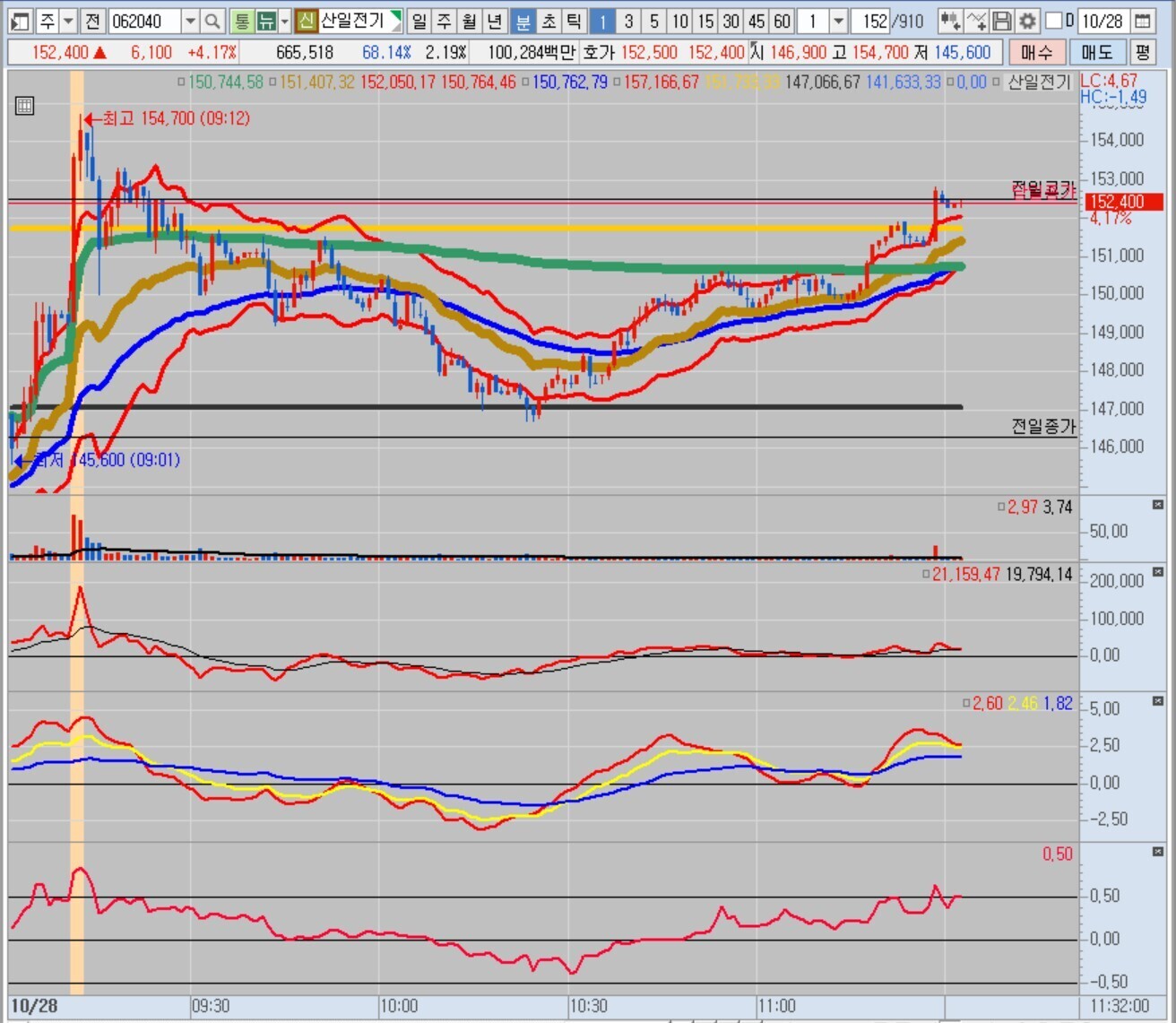Collapse the volume indicator pane

pyautogui.click(x=1157, y=506)
